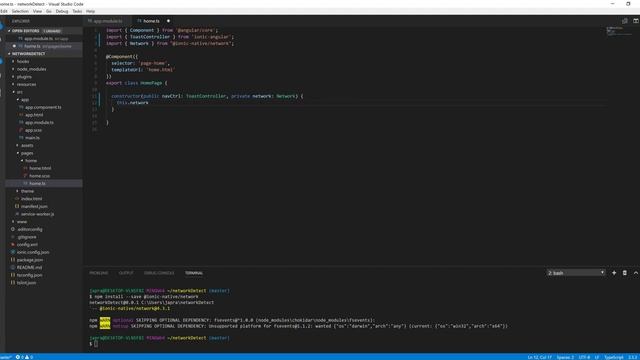
Task: Click the code minimap preview
Action: tap(619, 31)
